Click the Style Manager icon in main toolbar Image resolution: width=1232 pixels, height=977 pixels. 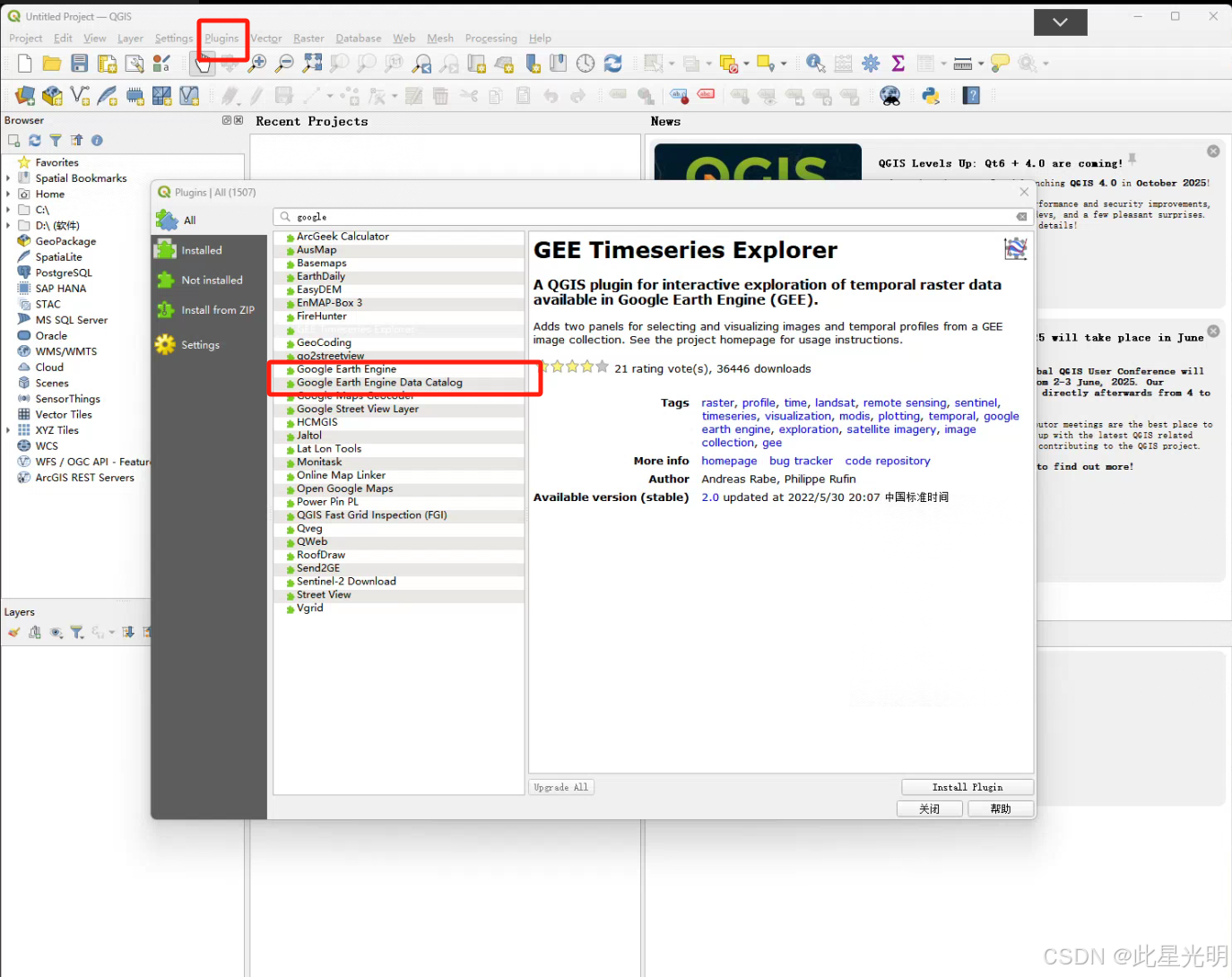pyautogui.click(x=161, y=63)
